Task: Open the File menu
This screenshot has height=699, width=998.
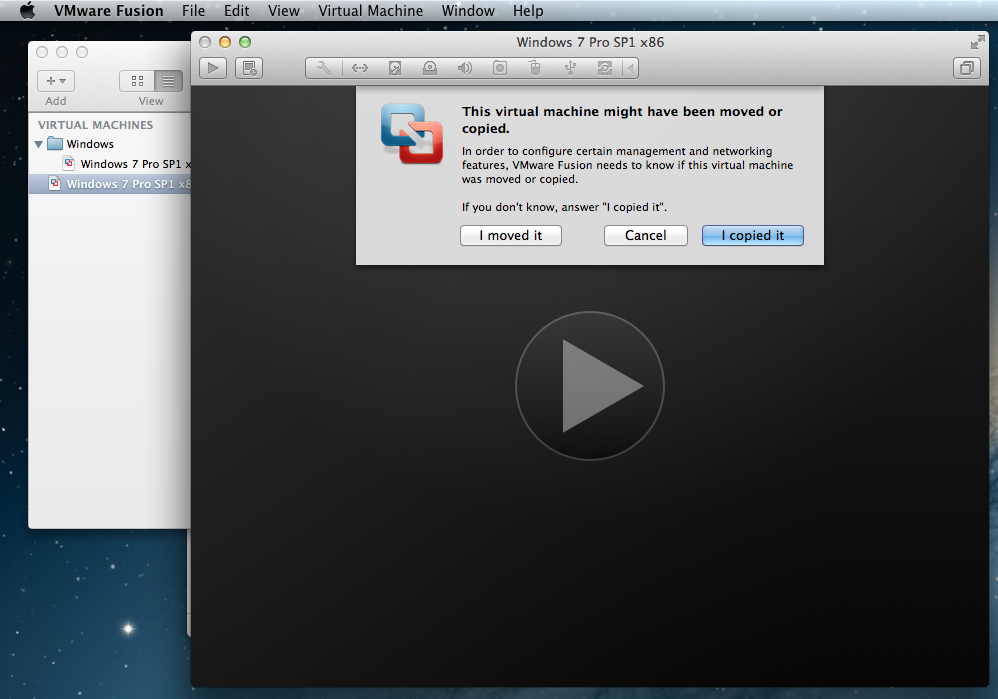Action: [x=193, y=11]
